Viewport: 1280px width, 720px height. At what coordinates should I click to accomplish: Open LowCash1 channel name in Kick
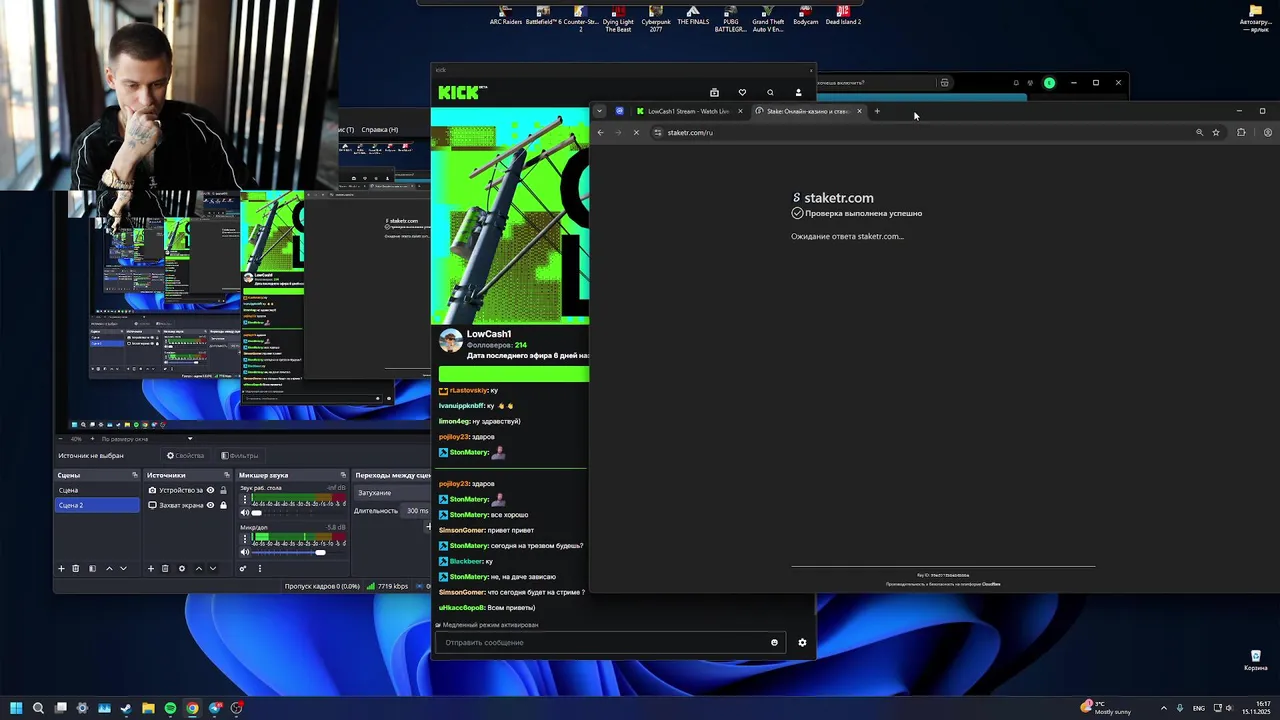click(489, 334)
